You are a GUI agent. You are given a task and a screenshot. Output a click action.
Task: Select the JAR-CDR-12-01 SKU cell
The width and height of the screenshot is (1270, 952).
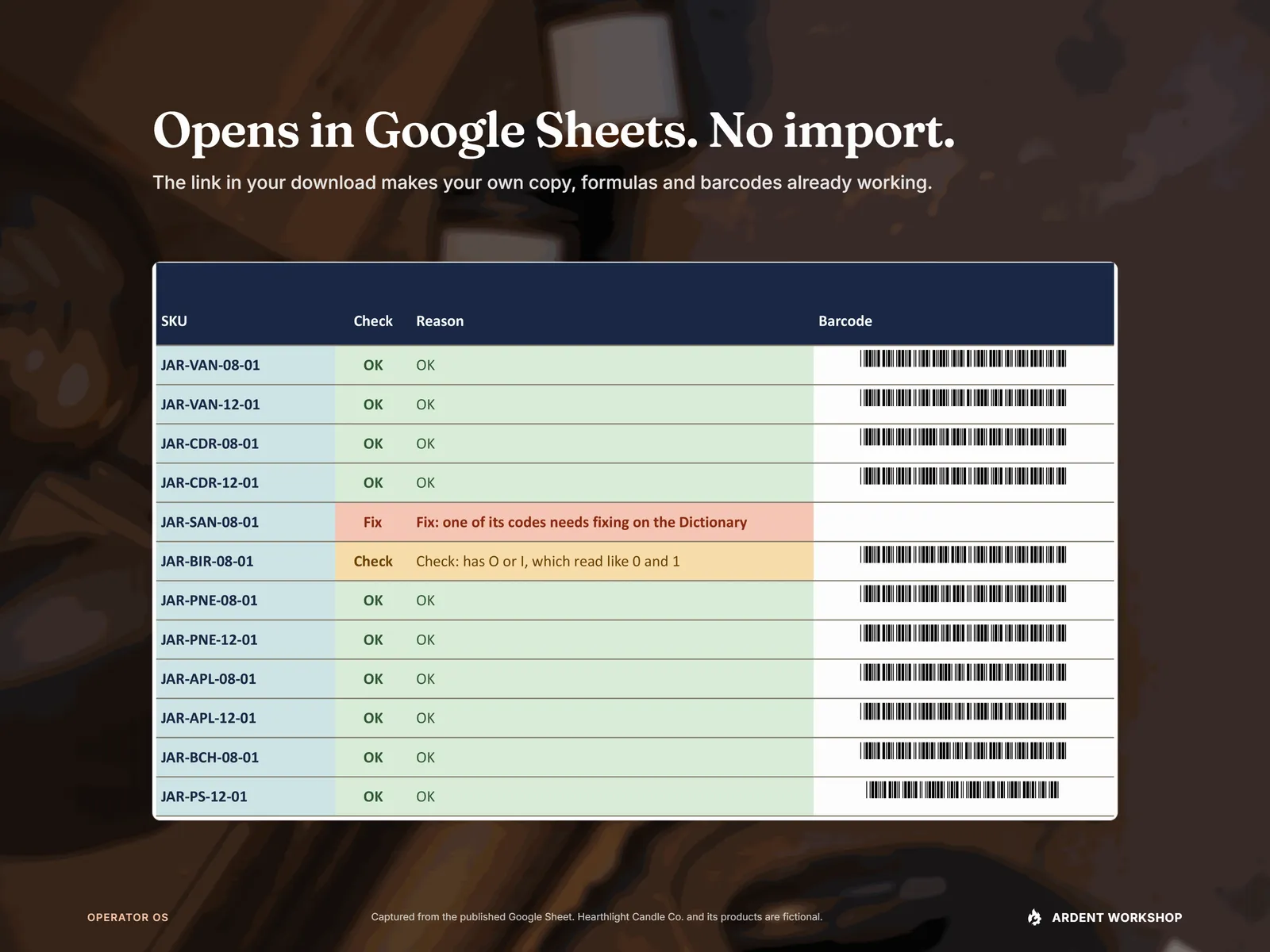pos(245,483)
